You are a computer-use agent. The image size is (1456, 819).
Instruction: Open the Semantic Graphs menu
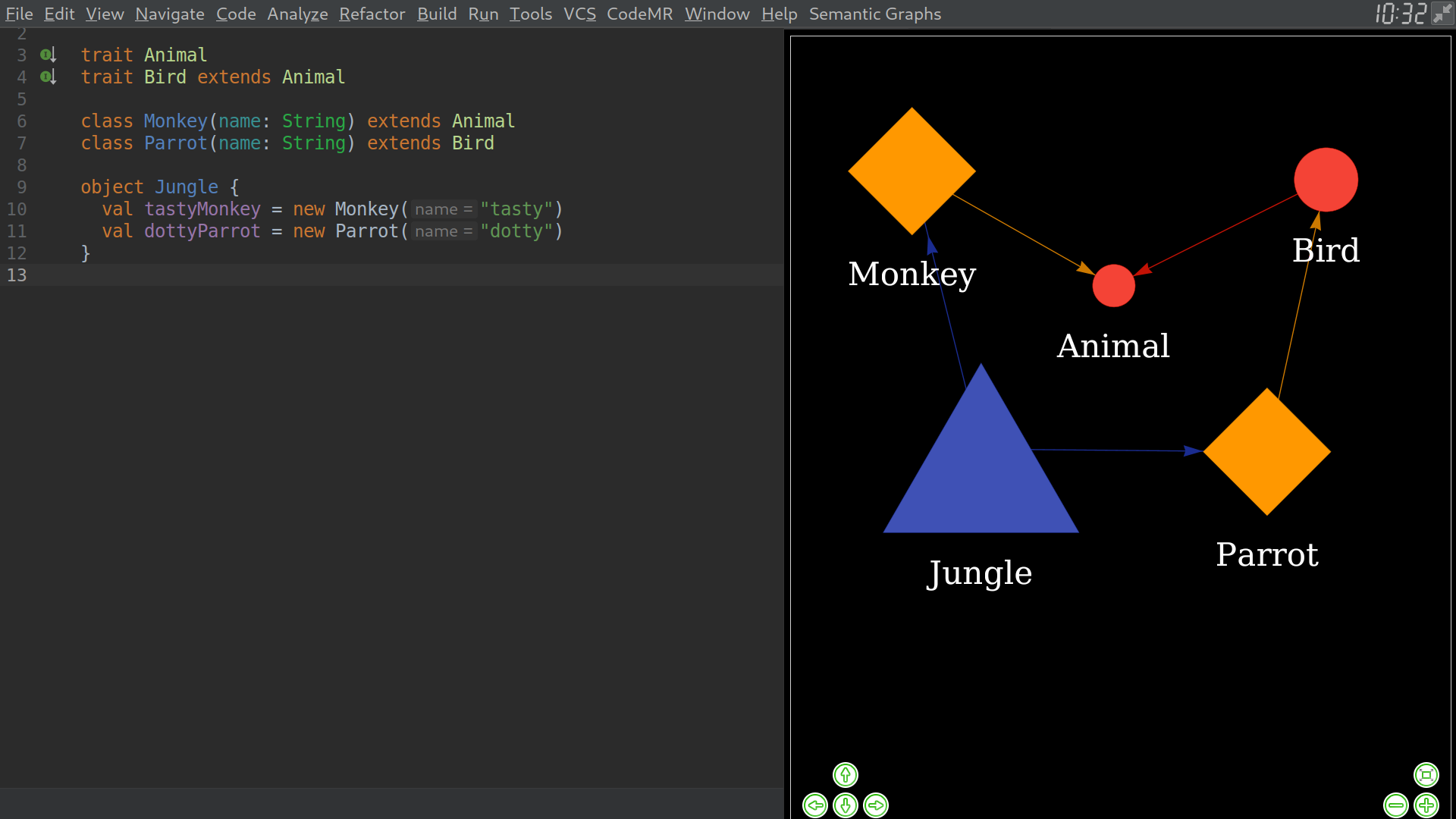coord(874,14)
